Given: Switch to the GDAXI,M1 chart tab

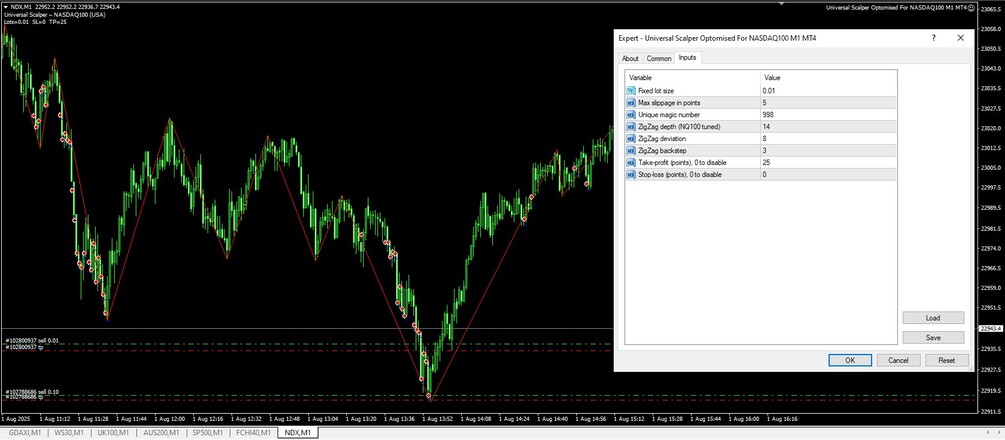Looking at the screenshot, I should [x=25, y=433].
